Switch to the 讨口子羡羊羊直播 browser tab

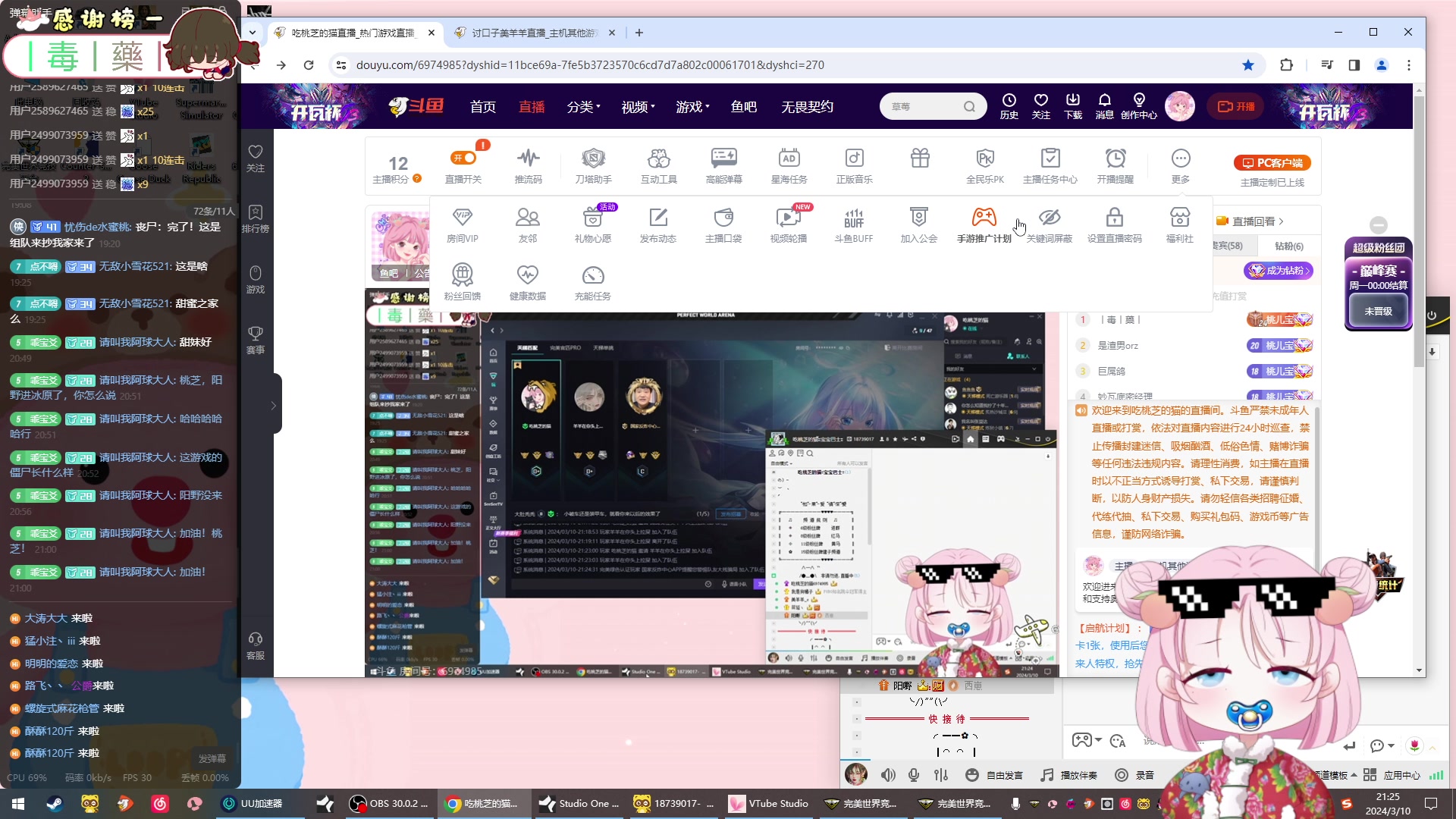coord(535,33)
